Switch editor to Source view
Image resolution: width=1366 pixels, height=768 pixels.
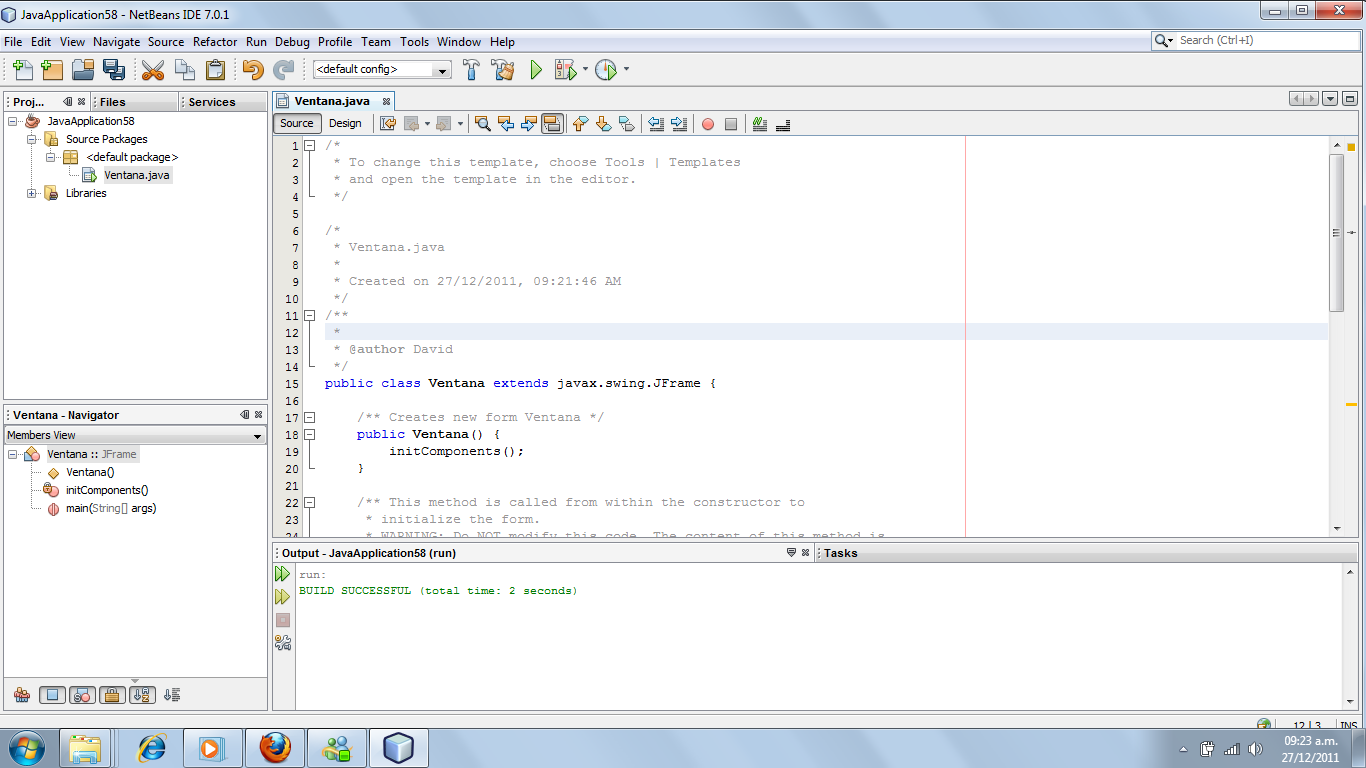297,124
